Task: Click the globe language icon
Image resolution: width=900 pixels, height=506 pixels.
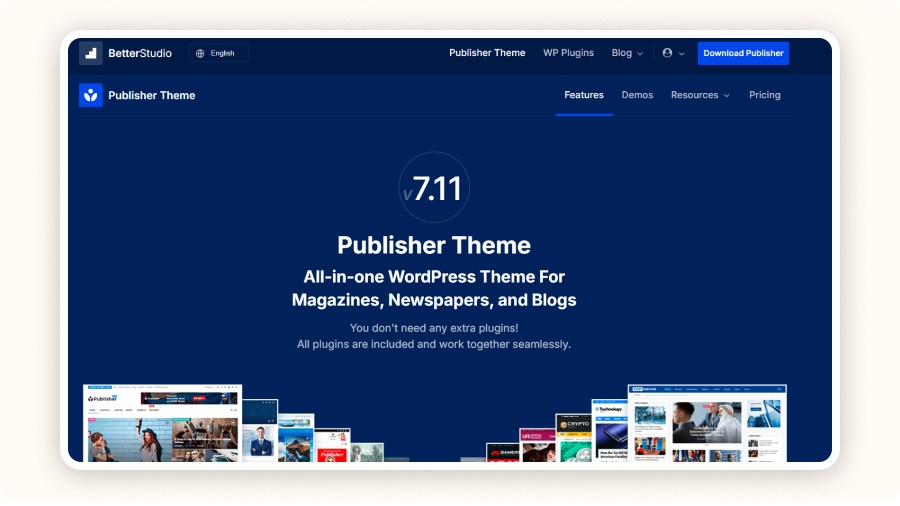Action: coord(200,53)
